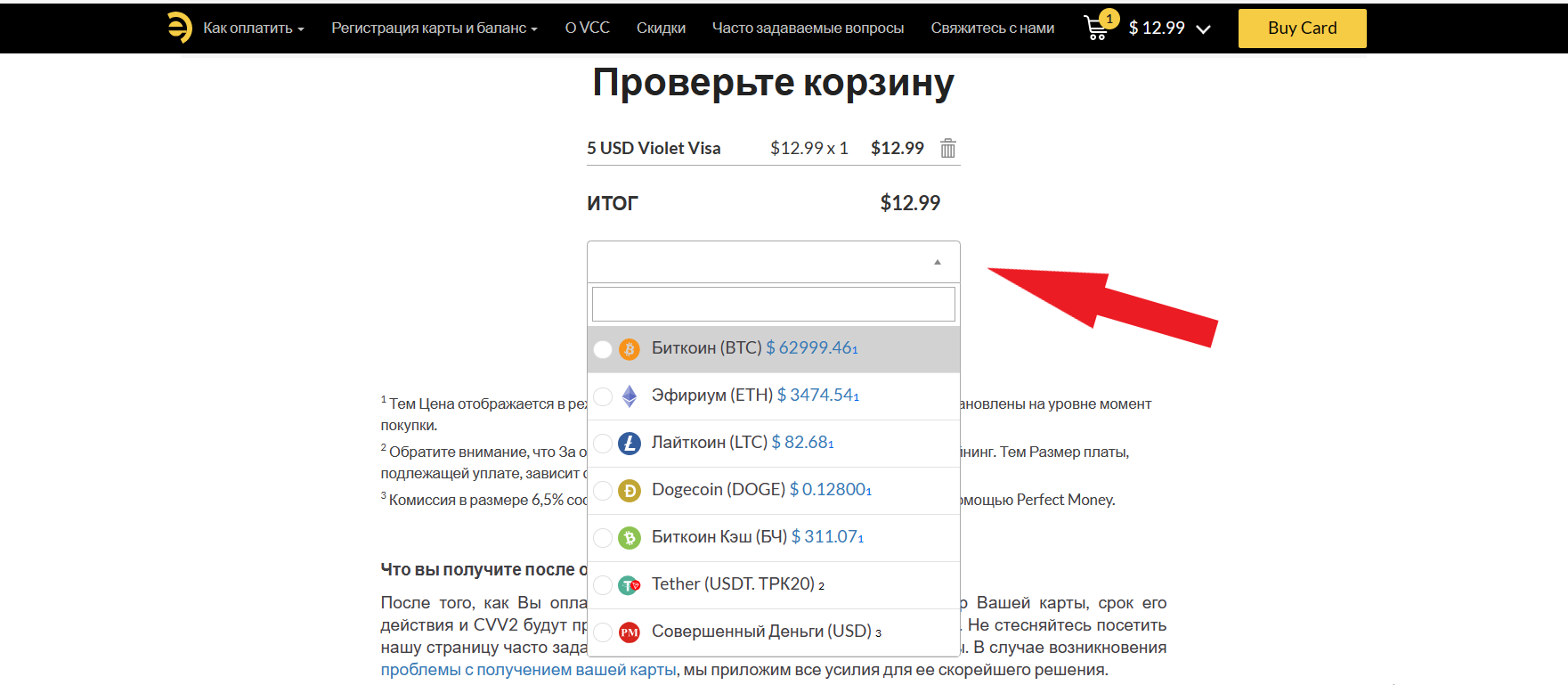Open the shopping cart icon
Viewport: 1568px width, 685px height.
[1096, 28]
